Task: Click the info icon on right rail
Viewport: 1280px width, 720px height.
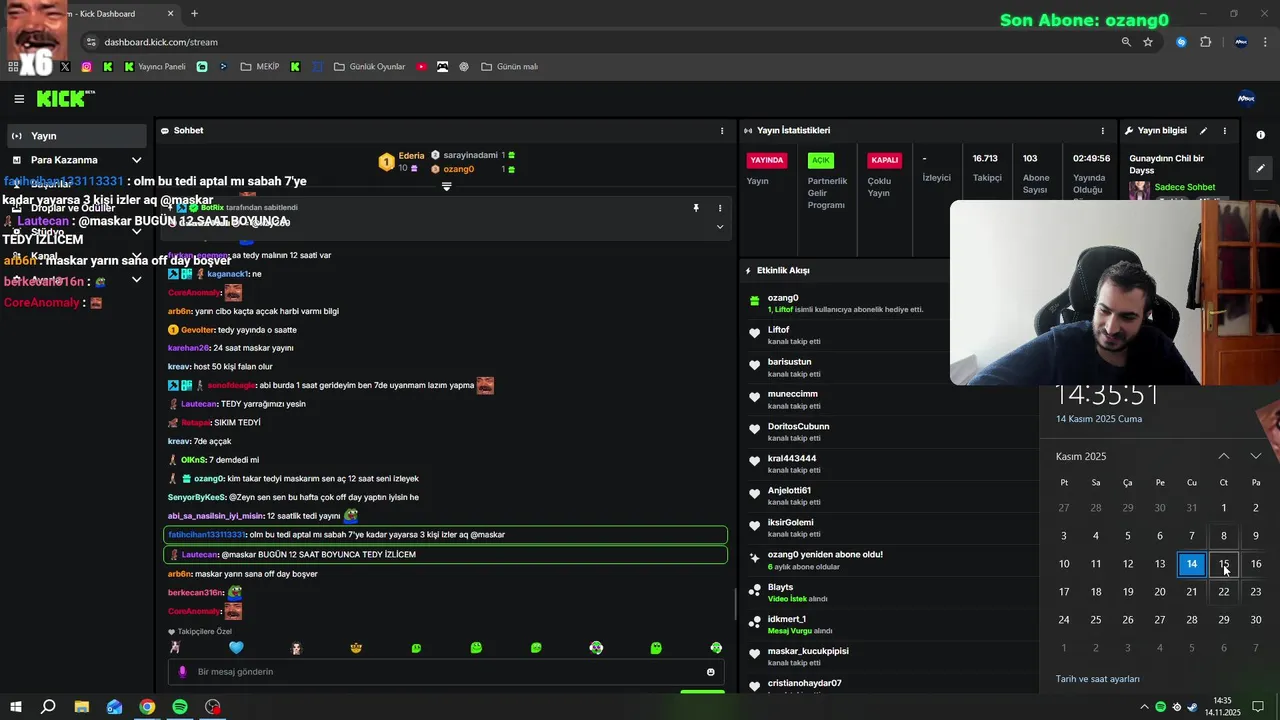Action: pyautogui.click(x=1261, y=135)
